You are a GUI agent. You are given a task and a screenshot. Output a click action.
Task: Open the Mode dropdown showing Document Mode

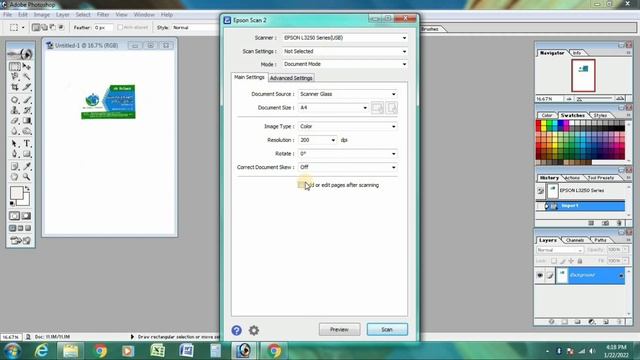click(x=345, y=64)
